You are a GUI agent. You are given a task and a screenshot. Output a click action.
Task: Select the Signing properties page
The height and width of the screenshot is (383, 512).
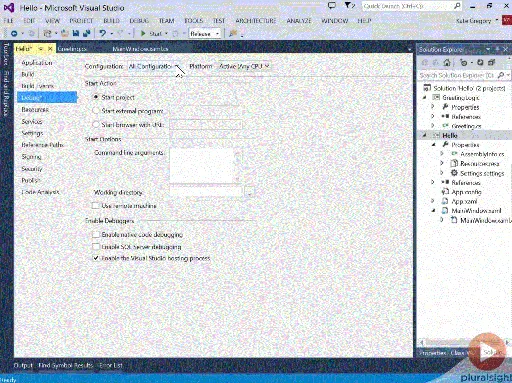coord(31,157)
